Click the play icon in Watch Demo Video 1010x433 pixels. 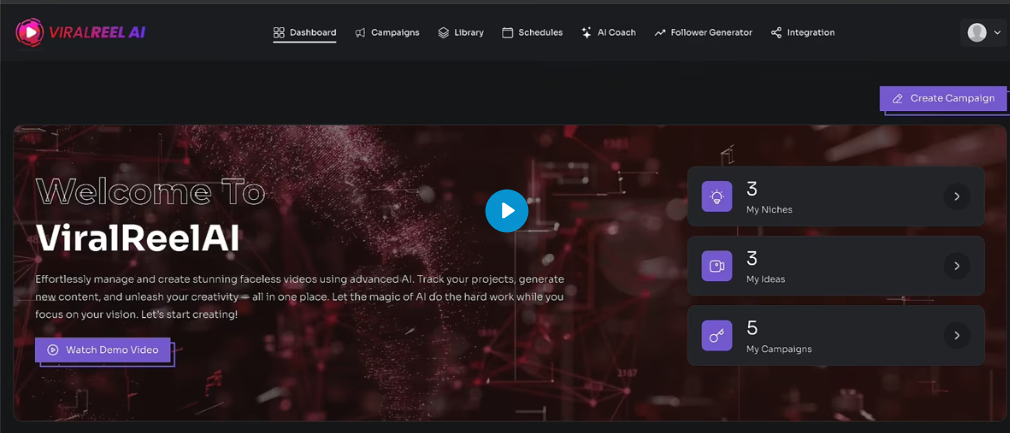point(53,350)
